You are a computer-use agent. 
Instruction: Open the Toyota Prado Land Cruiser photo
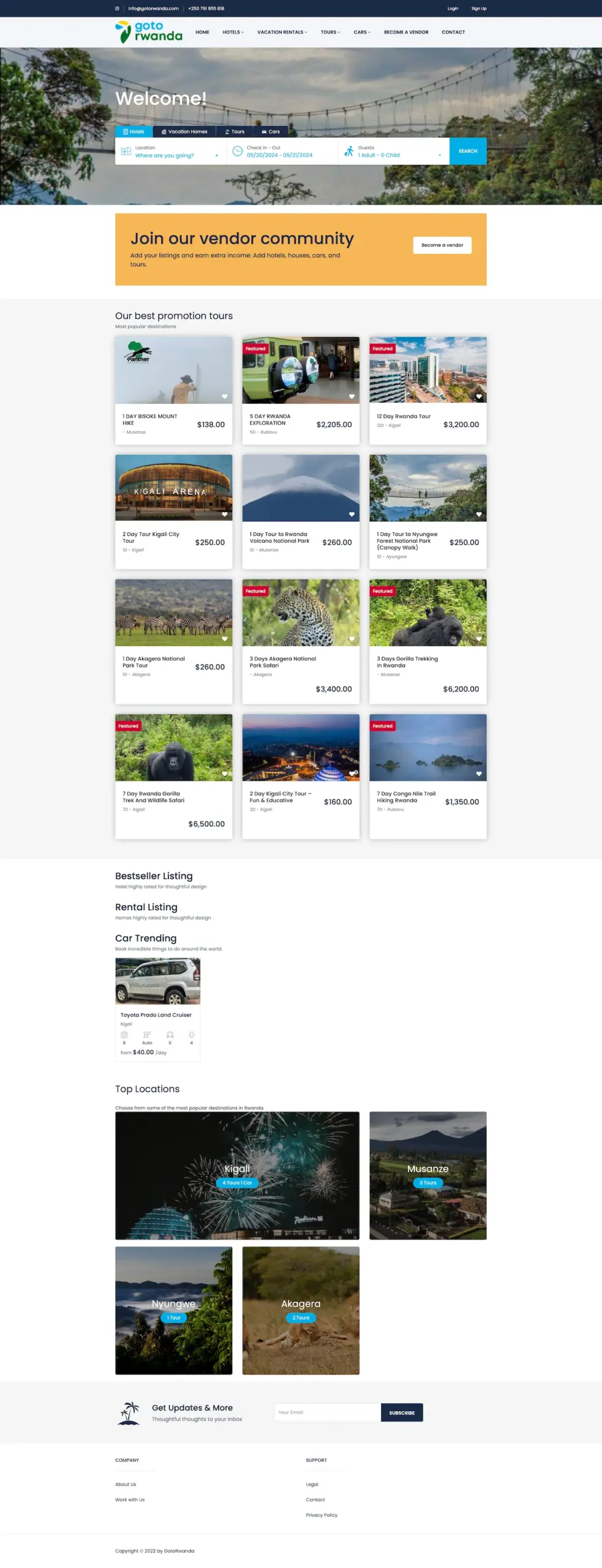158,981
